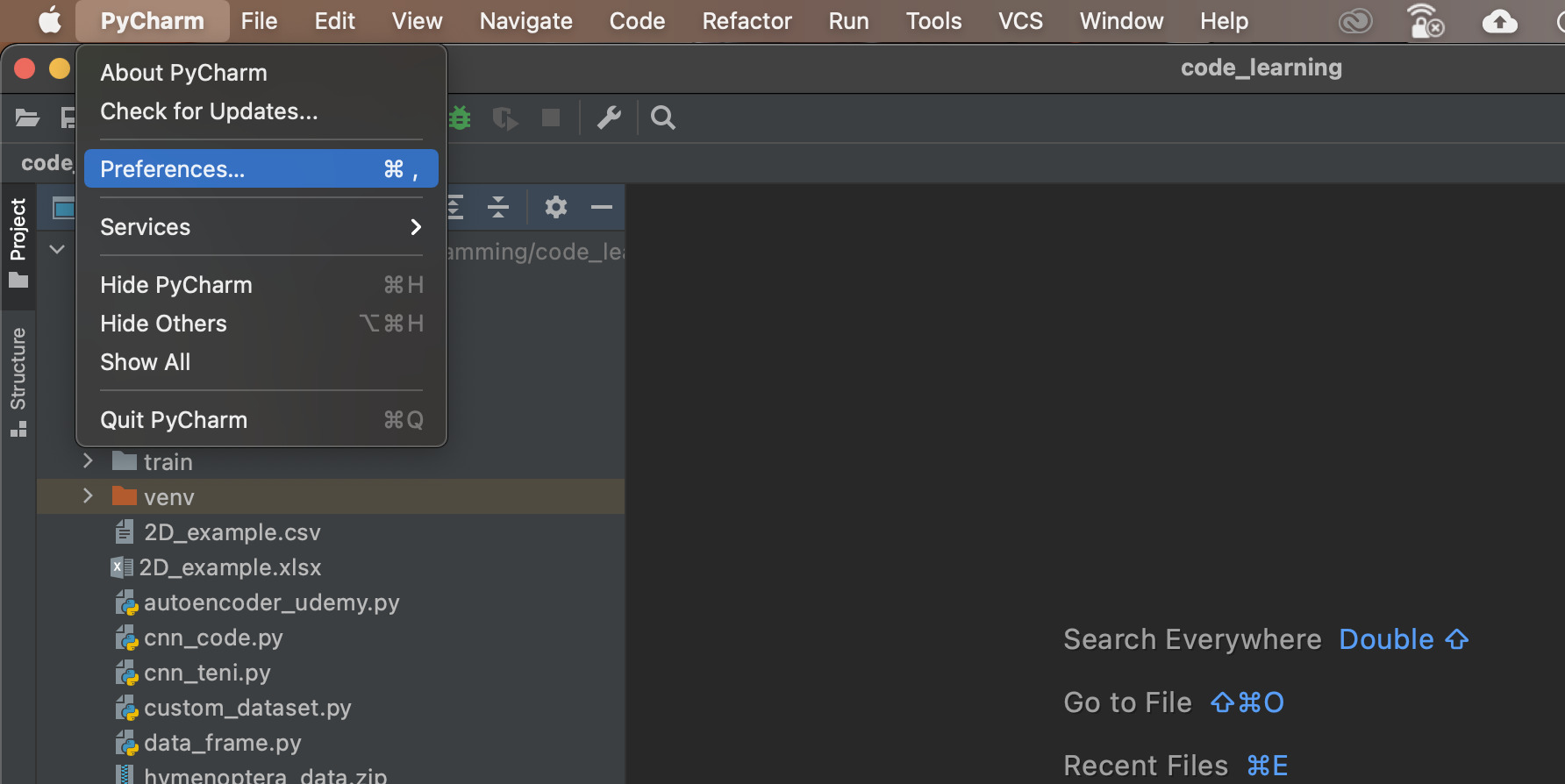The image size is (1565, 784).
Task: Select cnn_code.py in the project tree
Action: point(213,638)
